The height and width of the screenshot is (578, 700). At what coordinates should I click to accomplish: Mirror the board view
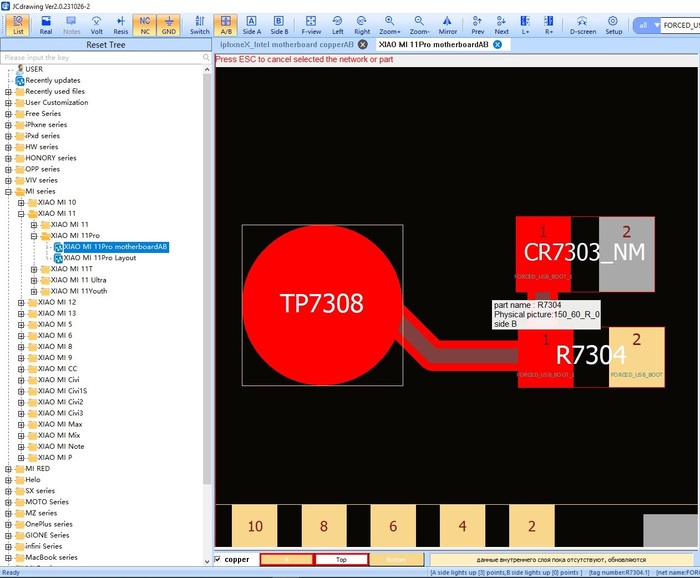[x=447, y=24]
